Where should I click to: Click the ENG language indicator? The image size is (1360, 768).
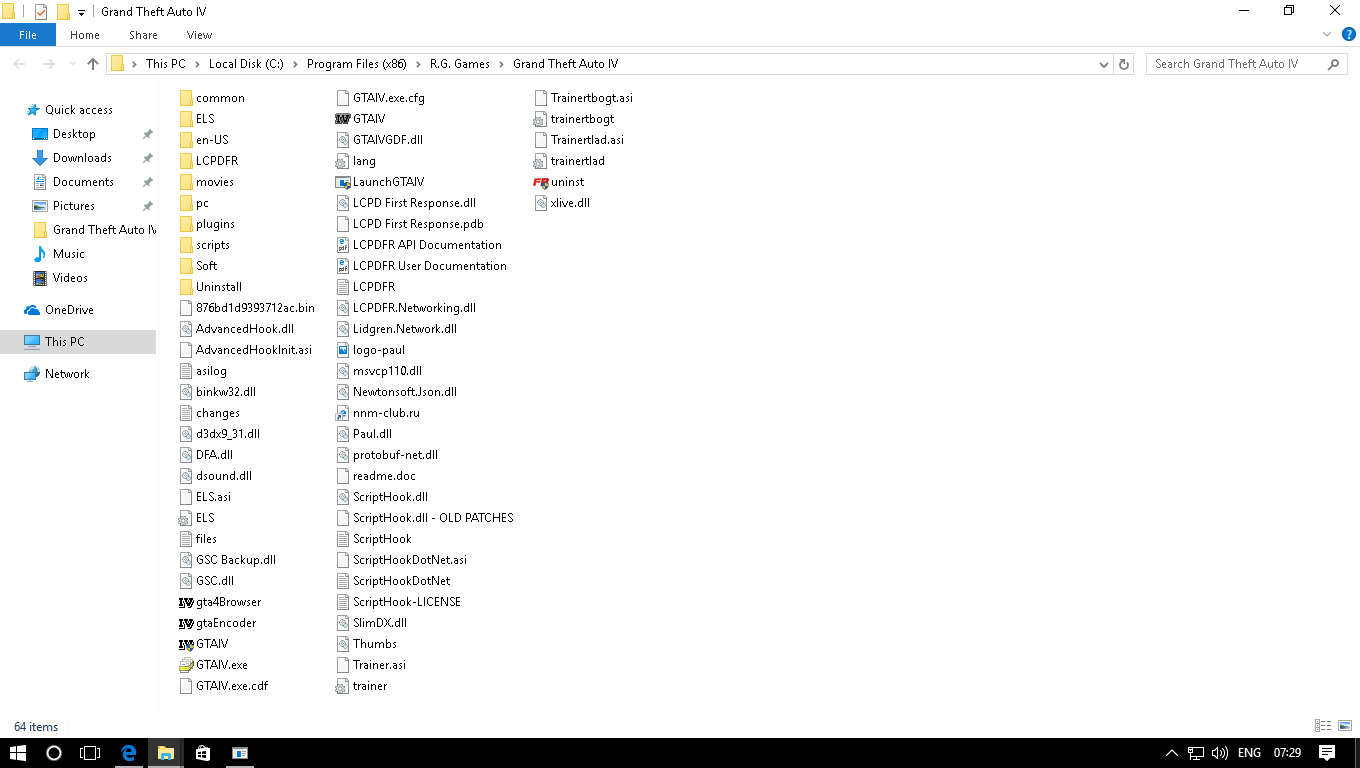[x=1249, y=753]
